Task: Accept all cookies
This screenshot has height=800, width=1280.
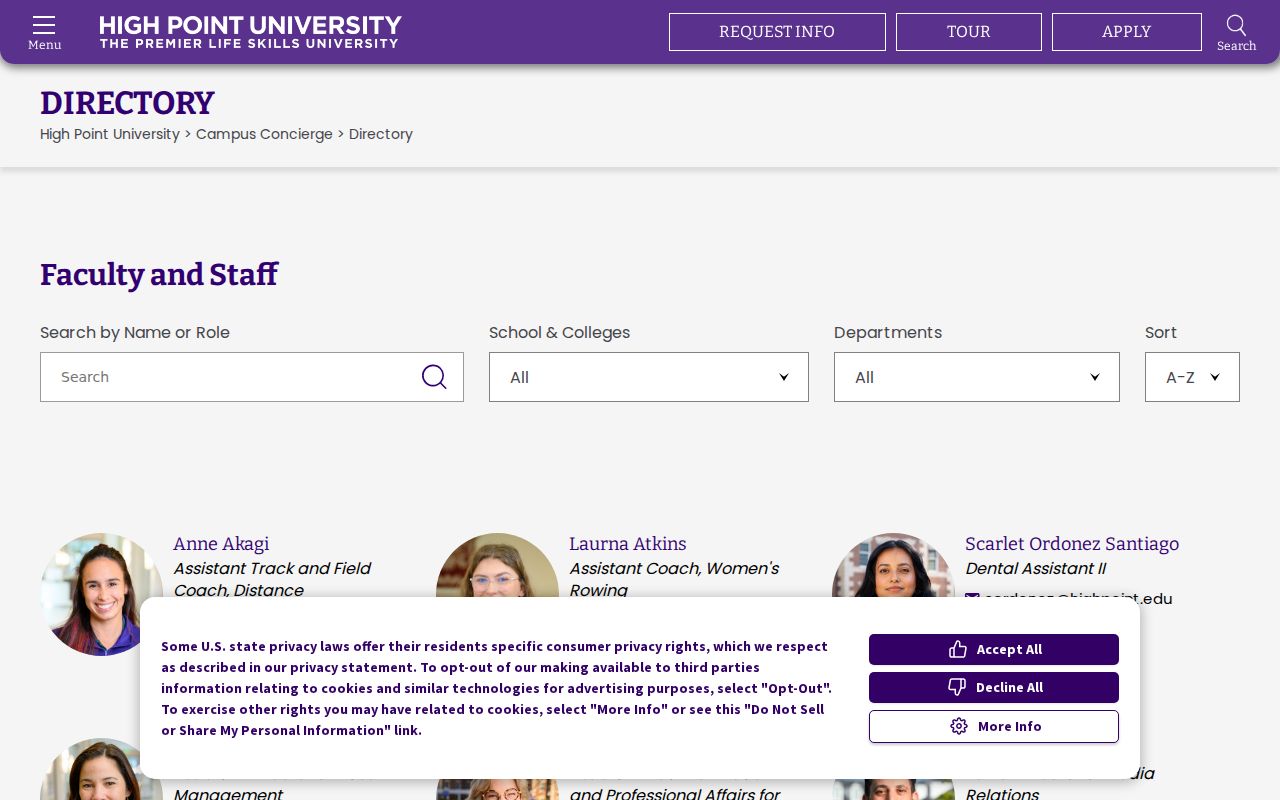Action: point(994,649)
